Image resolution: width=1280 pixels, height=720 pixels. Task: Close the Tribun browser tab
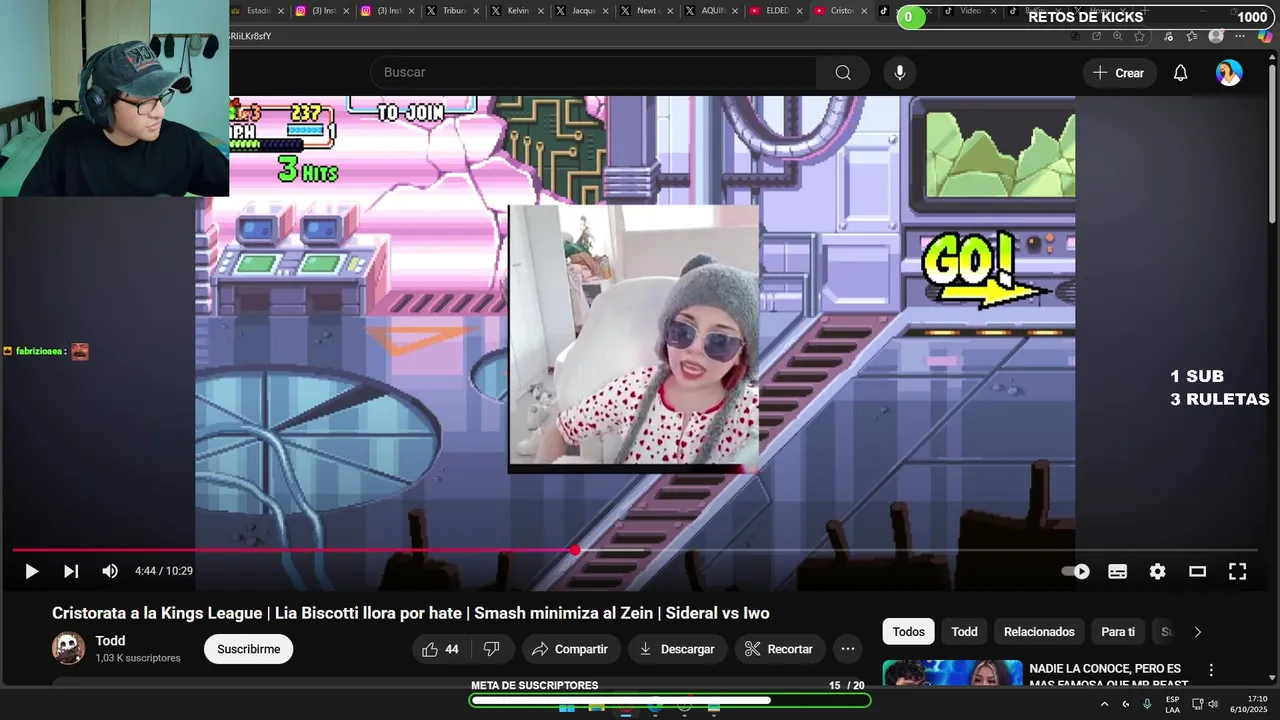tap(477, 11)
